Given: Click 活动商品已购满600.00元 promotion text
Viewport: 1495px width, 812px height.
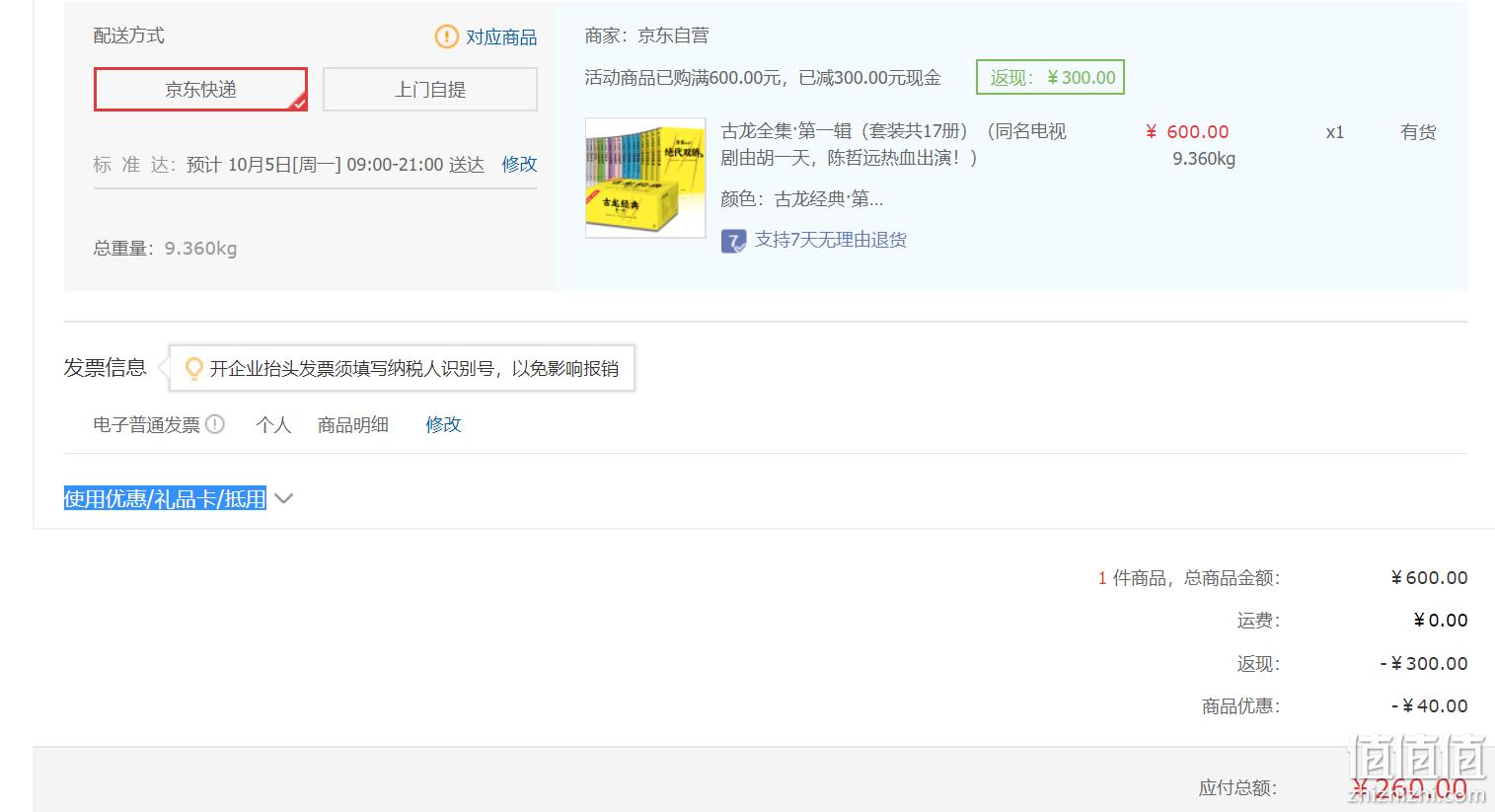Looking at the screenshot, I should click(x=763, y=77).
